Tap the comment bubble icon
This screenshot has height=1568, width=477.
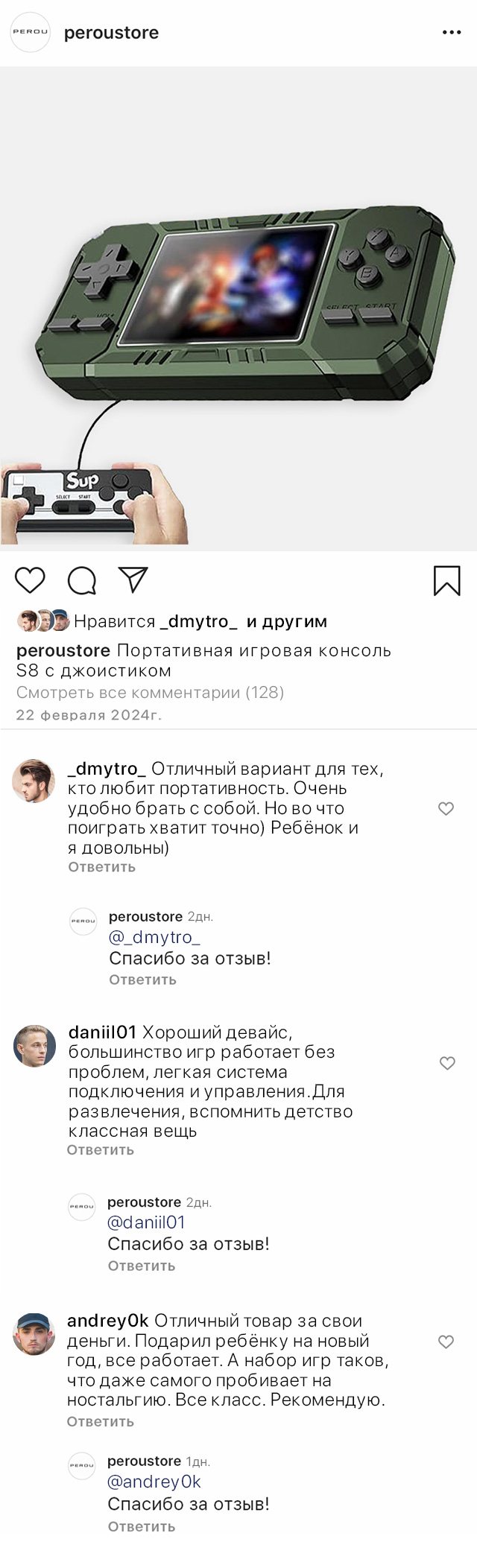pyautogui.click(x=81, y=580)
